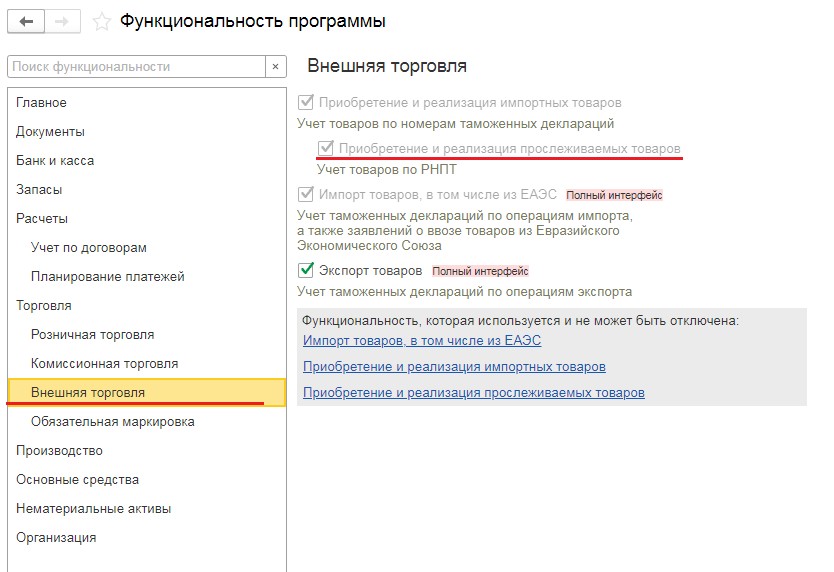The image size is (834, 572).
Task: Select 'Розничная торговля' subsection
Action: click(x=93, y=335)
